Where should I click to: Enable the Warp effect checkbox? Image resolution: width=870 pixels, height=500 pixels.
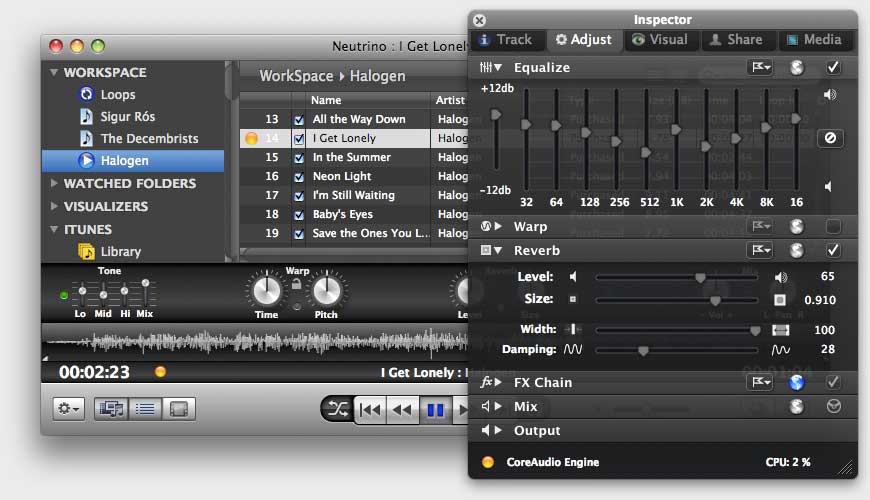pos(833,226)
